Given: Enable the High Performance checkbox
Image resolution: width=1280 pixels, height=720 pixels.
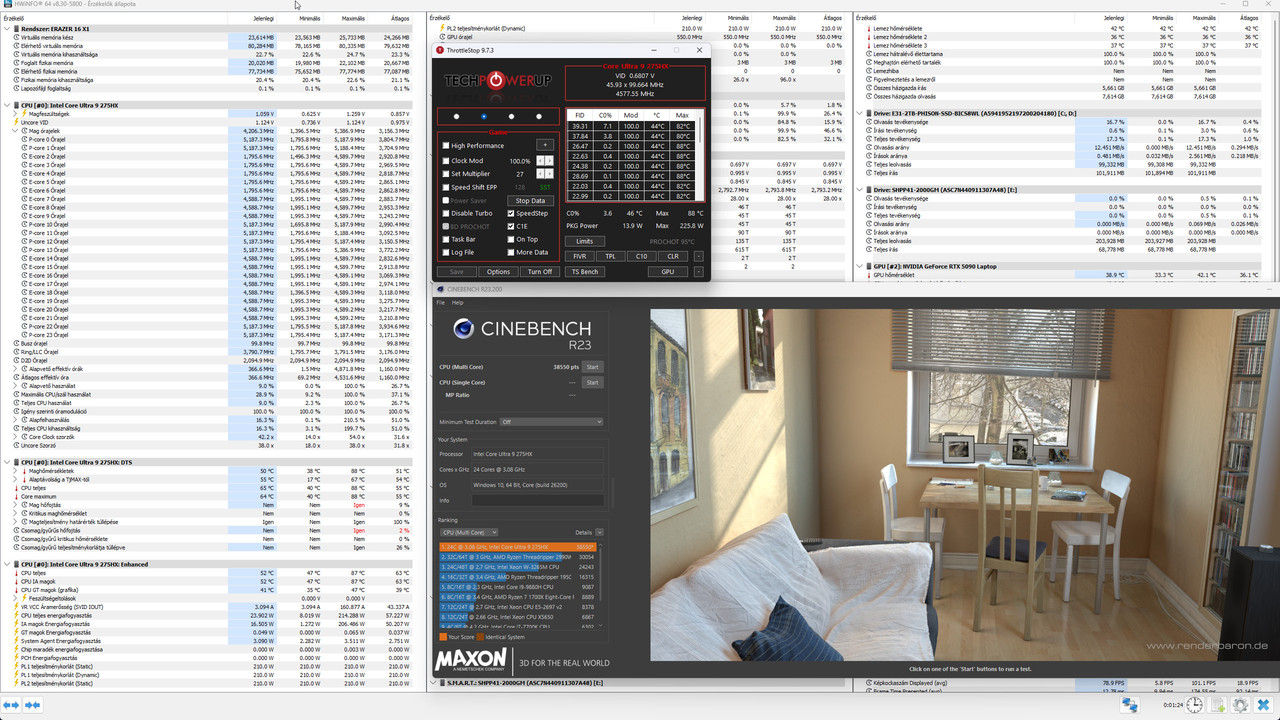Looking at the screenshot, I should [445, 146].
